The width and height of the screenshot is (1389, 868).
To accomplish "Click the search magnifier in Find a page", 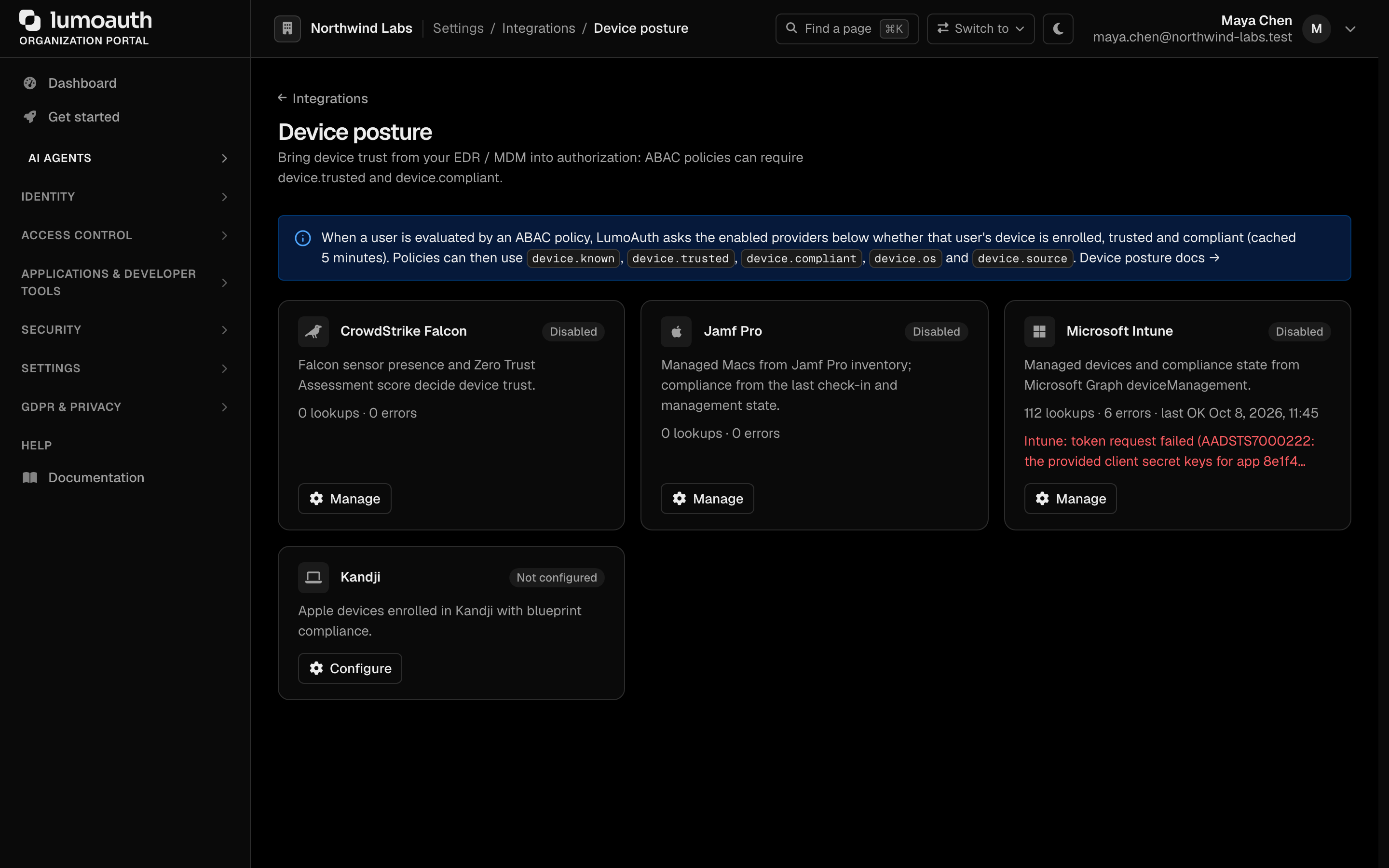I will tap(791, 27).
